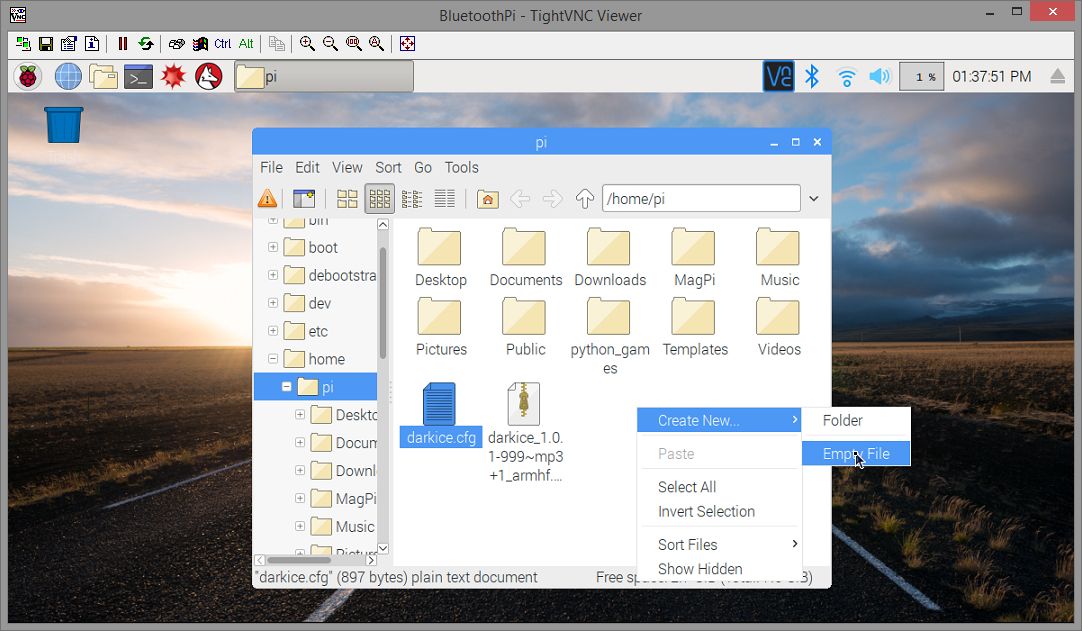Viewport: 1082px width, 631px height.
Task: Open the Sort Files submenu
Action: [x=718, y=545]
